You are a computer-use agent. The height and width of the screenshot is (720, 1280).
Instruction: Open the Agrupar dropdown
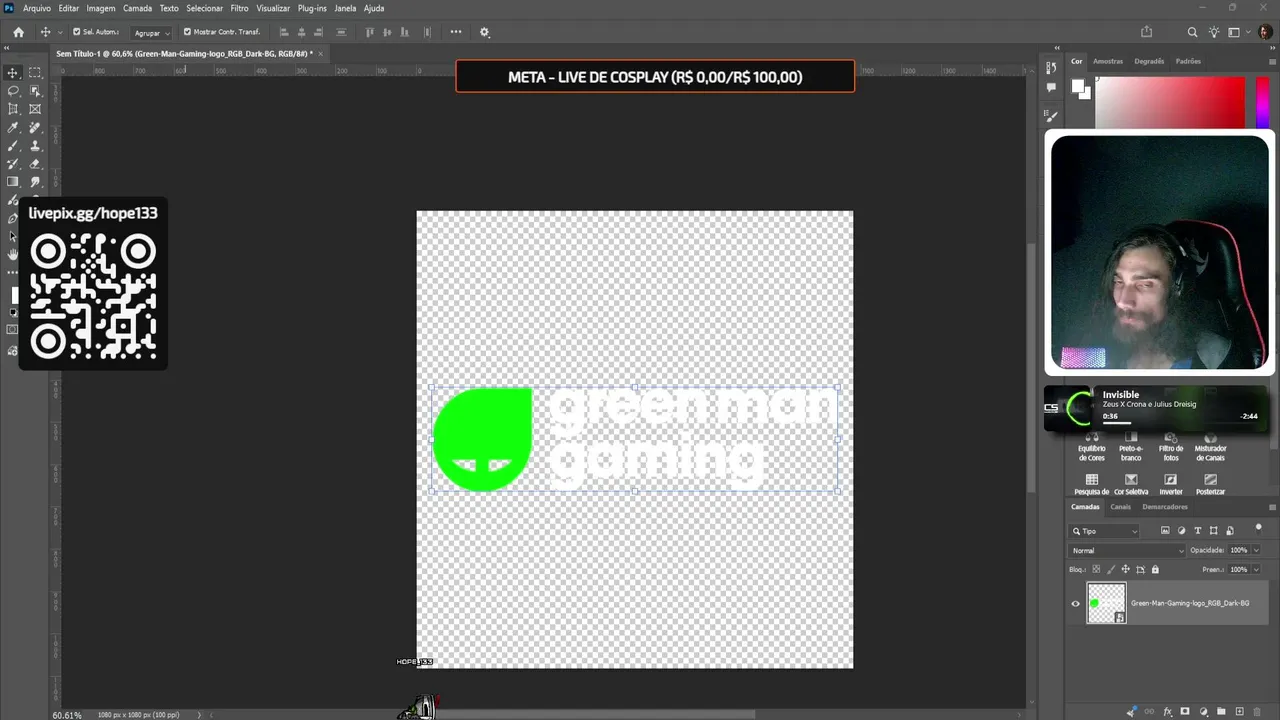(152, 32)
